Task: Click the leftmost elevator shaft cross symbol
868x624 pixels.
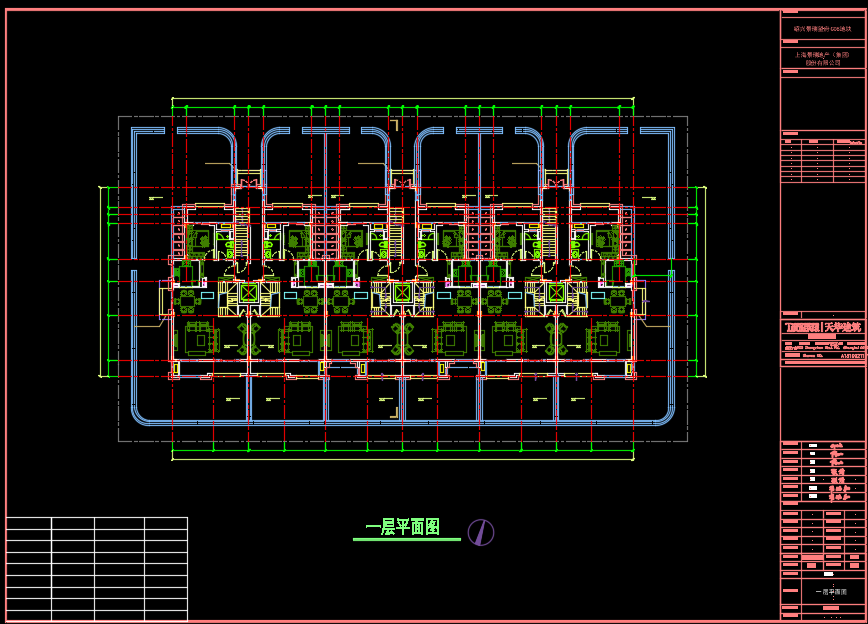Action: click(249, 293)
